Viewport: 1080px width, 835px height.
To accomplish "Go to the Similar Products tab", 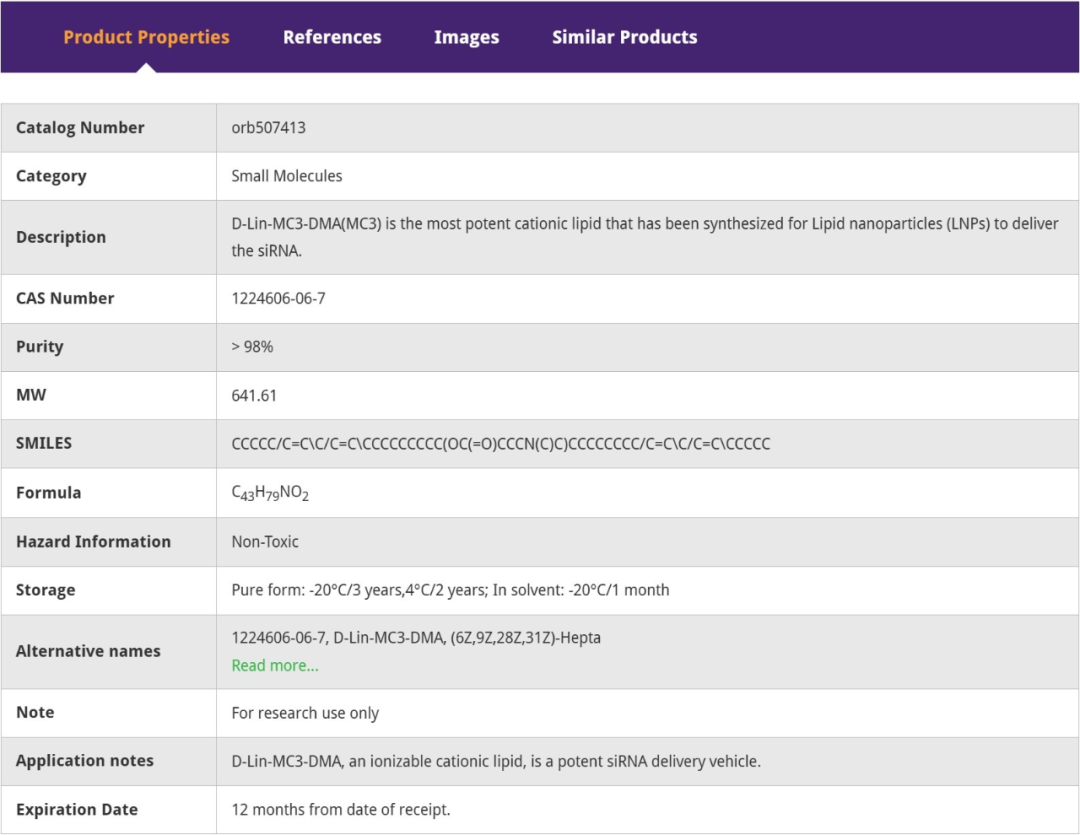I will pyautogui.click(x=624, y=37).
